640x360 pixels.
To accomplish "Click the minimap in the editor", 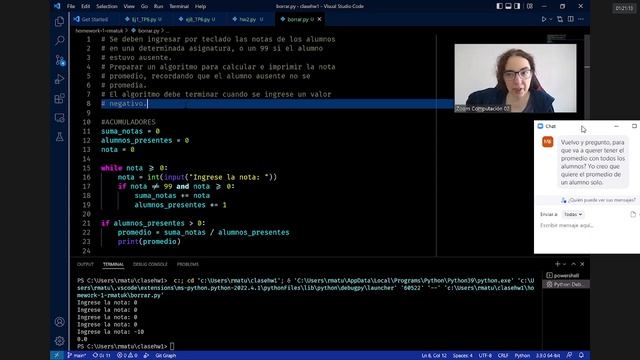I will pos(564,39).
